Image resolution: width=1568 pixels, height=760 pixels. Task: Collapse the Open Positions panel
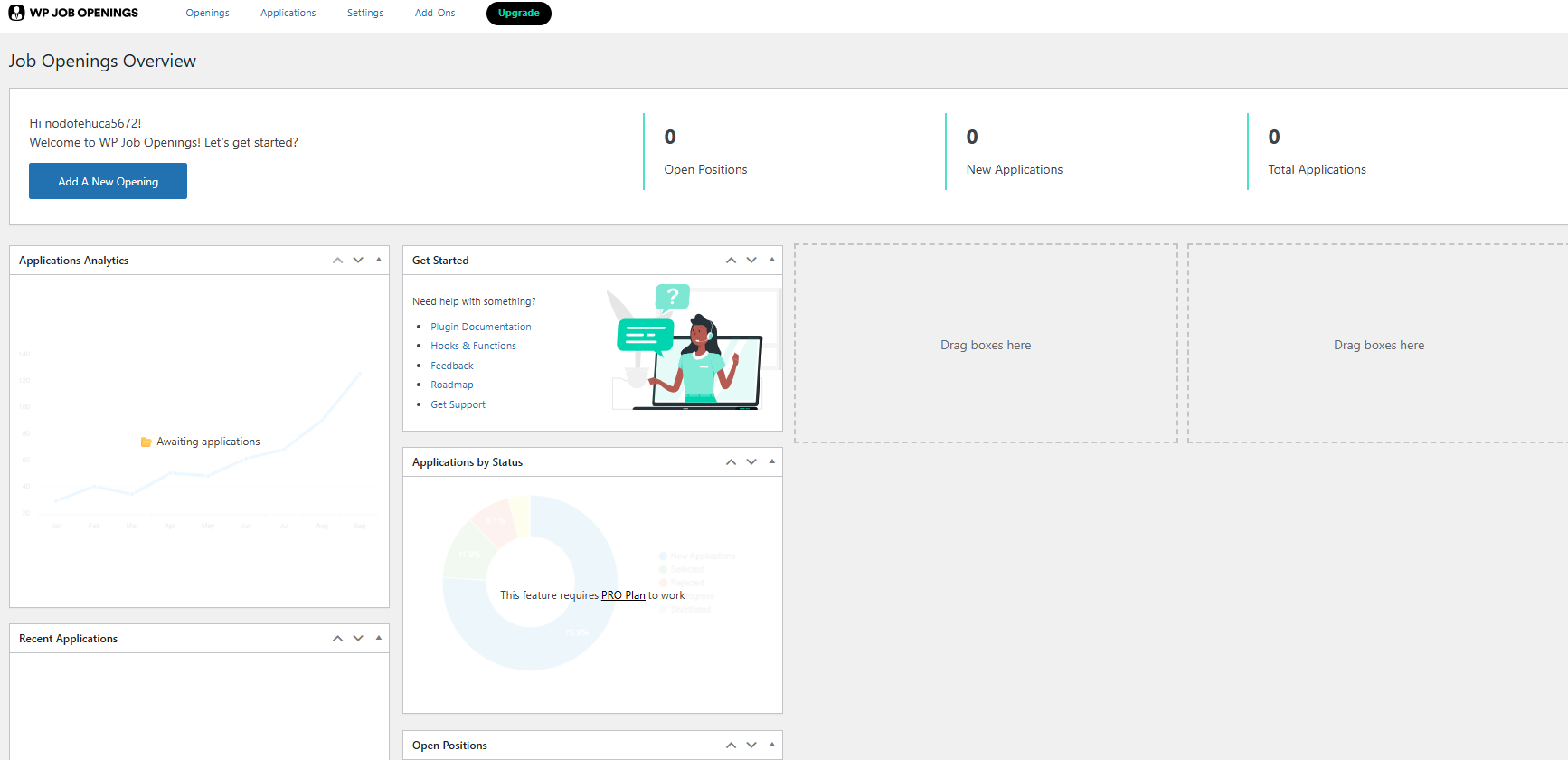(772, 745)
